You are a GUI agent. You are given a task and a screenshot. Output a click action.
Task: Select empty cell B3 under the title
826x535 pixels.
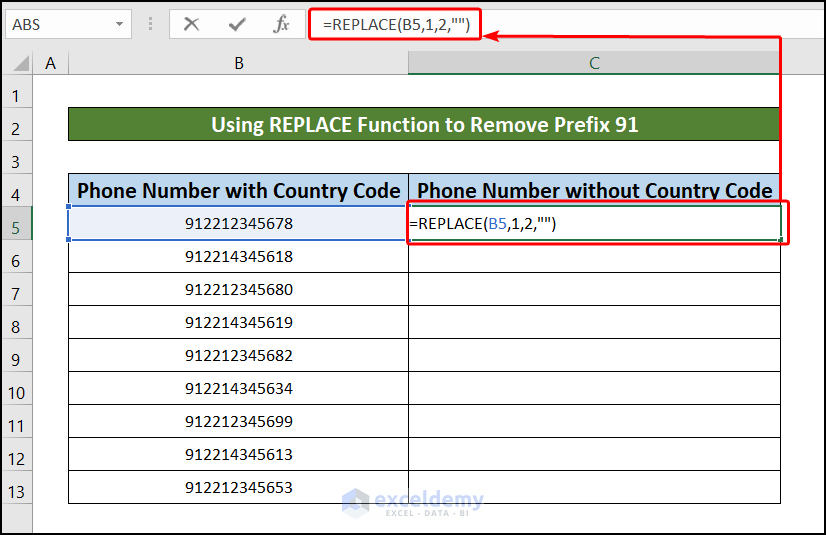pos(239,157)
